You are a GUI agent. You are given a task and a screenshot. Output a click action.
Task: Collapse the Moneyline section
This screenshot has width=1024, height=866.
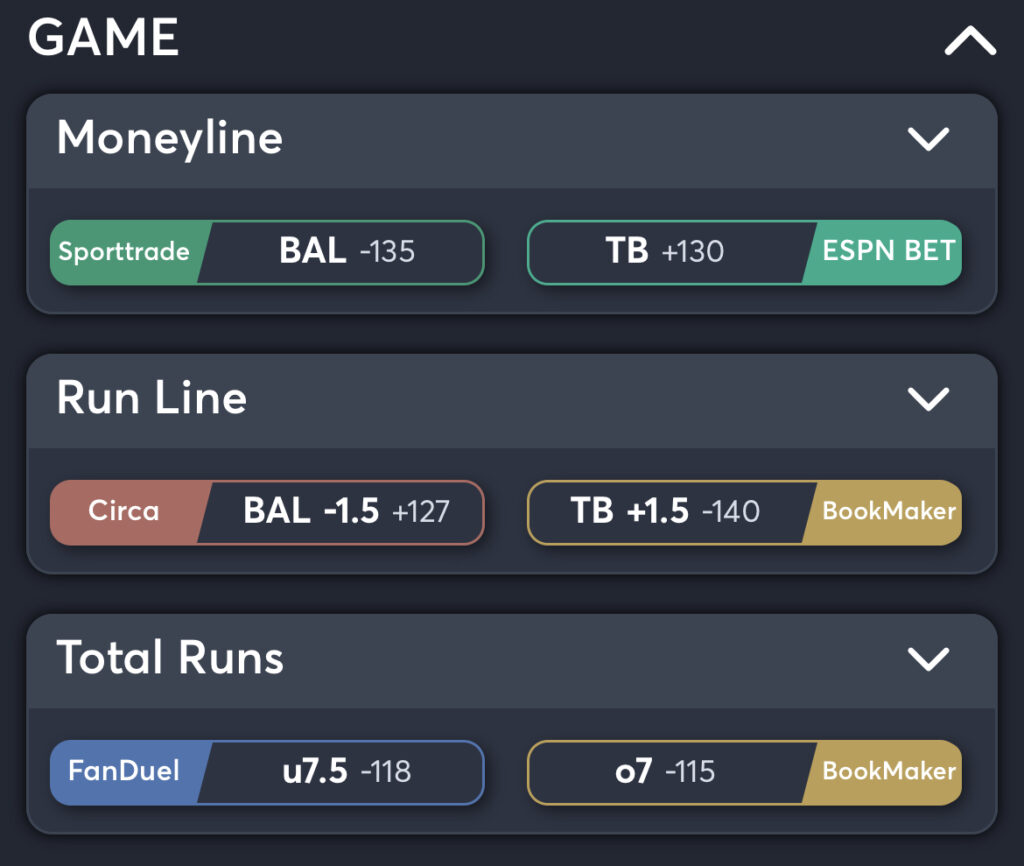928,140
